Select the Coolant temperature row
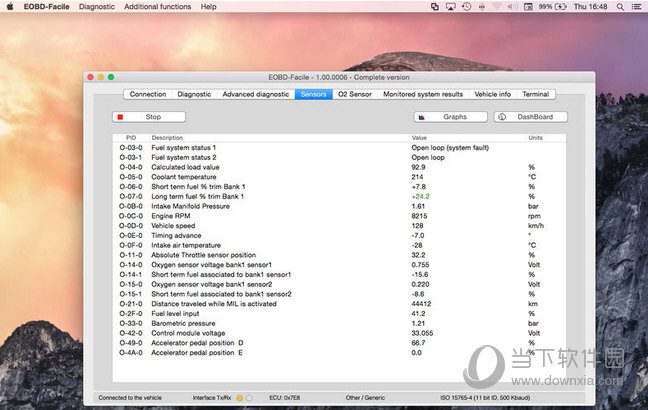 [339, 177]
